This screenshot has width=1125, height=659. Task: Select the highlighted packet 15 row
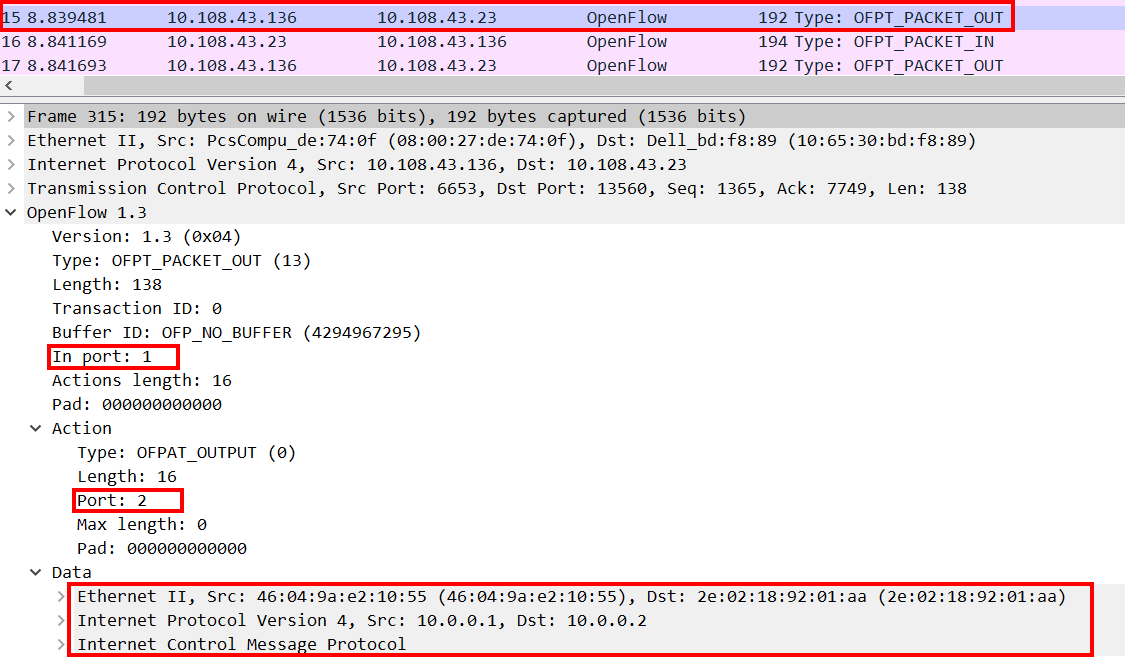pos(400,16)
